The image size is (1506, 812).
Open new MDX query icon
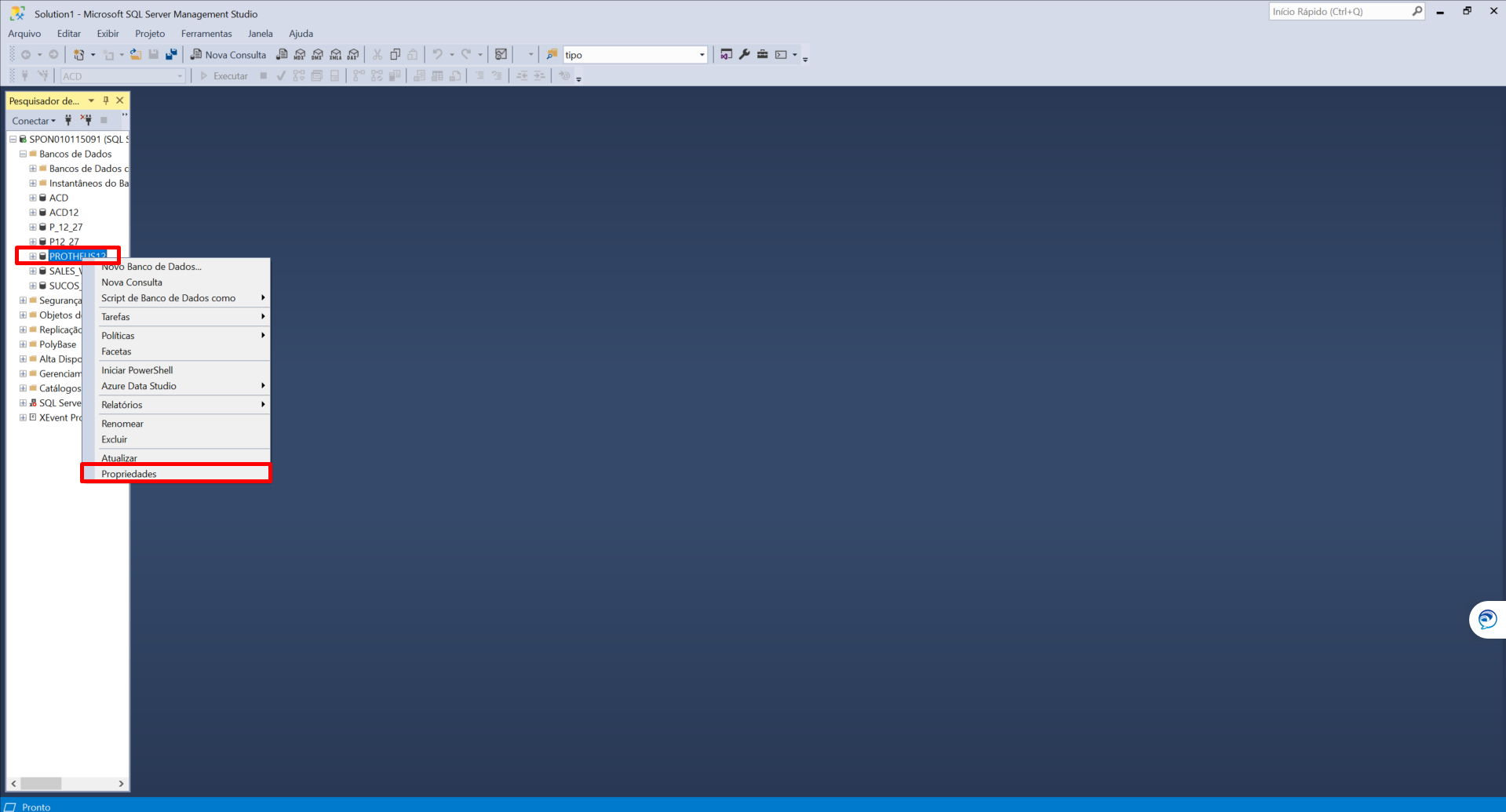click(x=300, y=55)
